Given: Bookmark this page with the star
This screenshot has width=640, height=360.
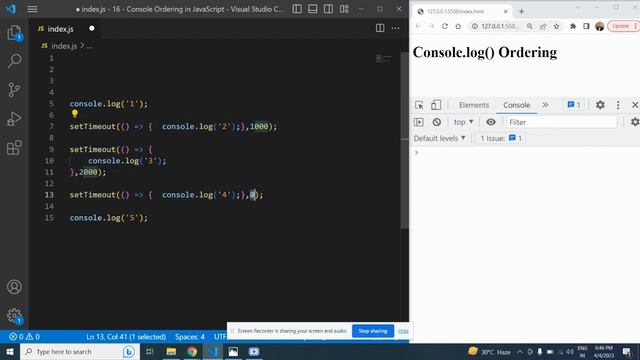Looking at the screenshot, I should (x=556, y=26).
